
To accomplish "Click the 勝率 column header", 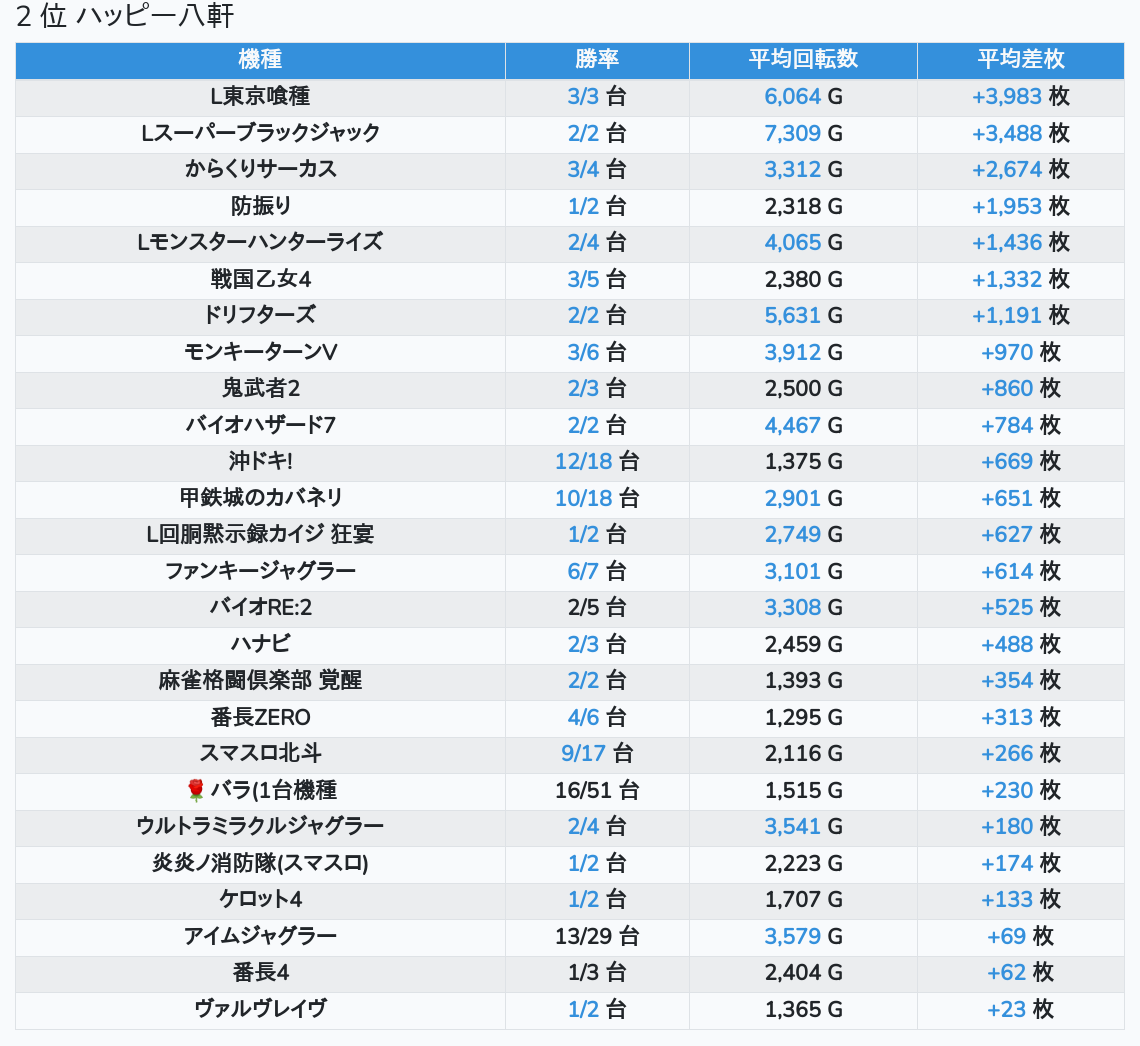I will click(x=597, y=60).
